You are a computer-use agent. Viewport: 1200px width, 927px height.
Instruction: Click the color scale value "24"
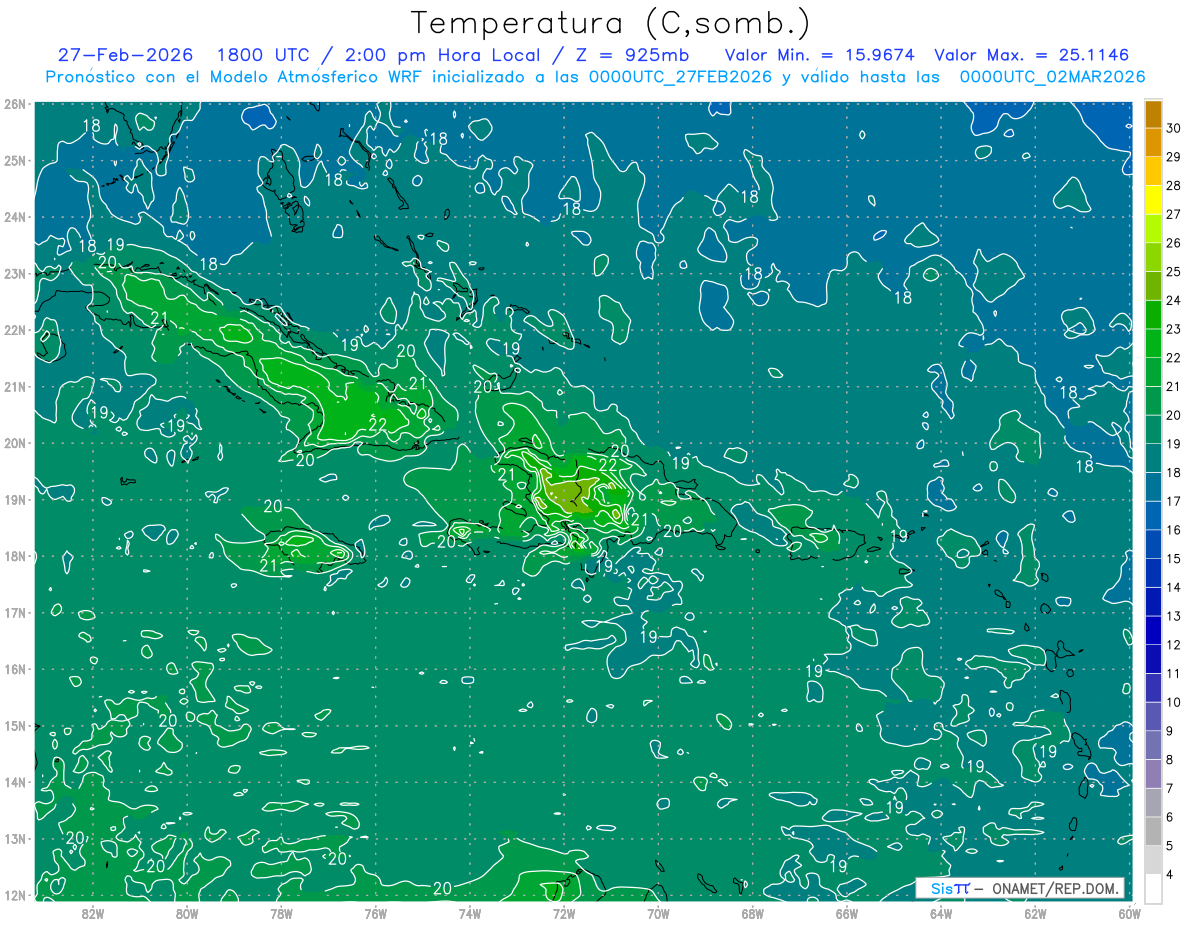tap(1173, 301)
